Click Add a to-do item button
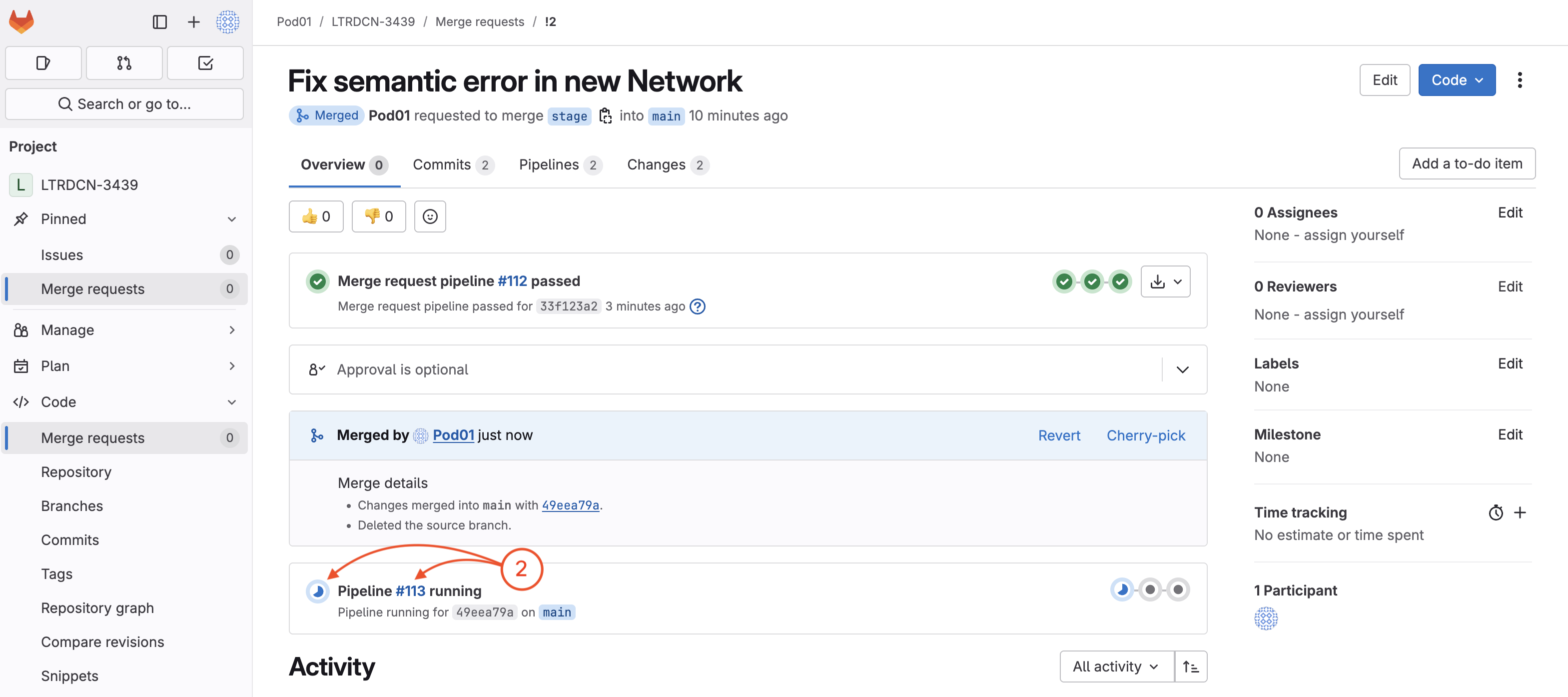Viewport: 1568px width, 697px height. (x=1467, y=164)
